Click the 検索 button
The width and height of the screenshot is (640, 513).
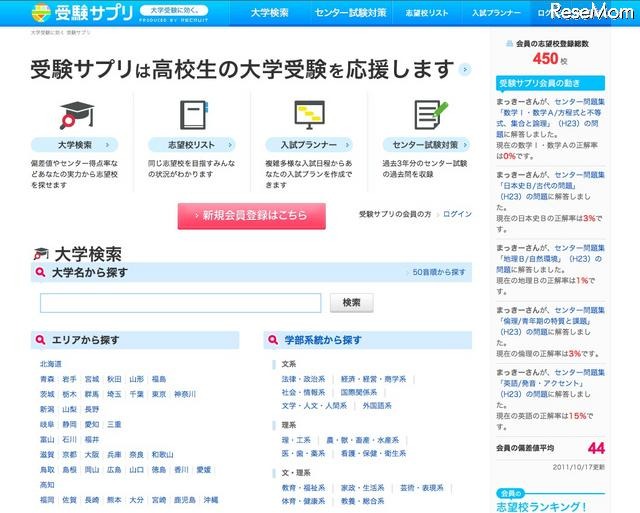(x=351, y=303)
